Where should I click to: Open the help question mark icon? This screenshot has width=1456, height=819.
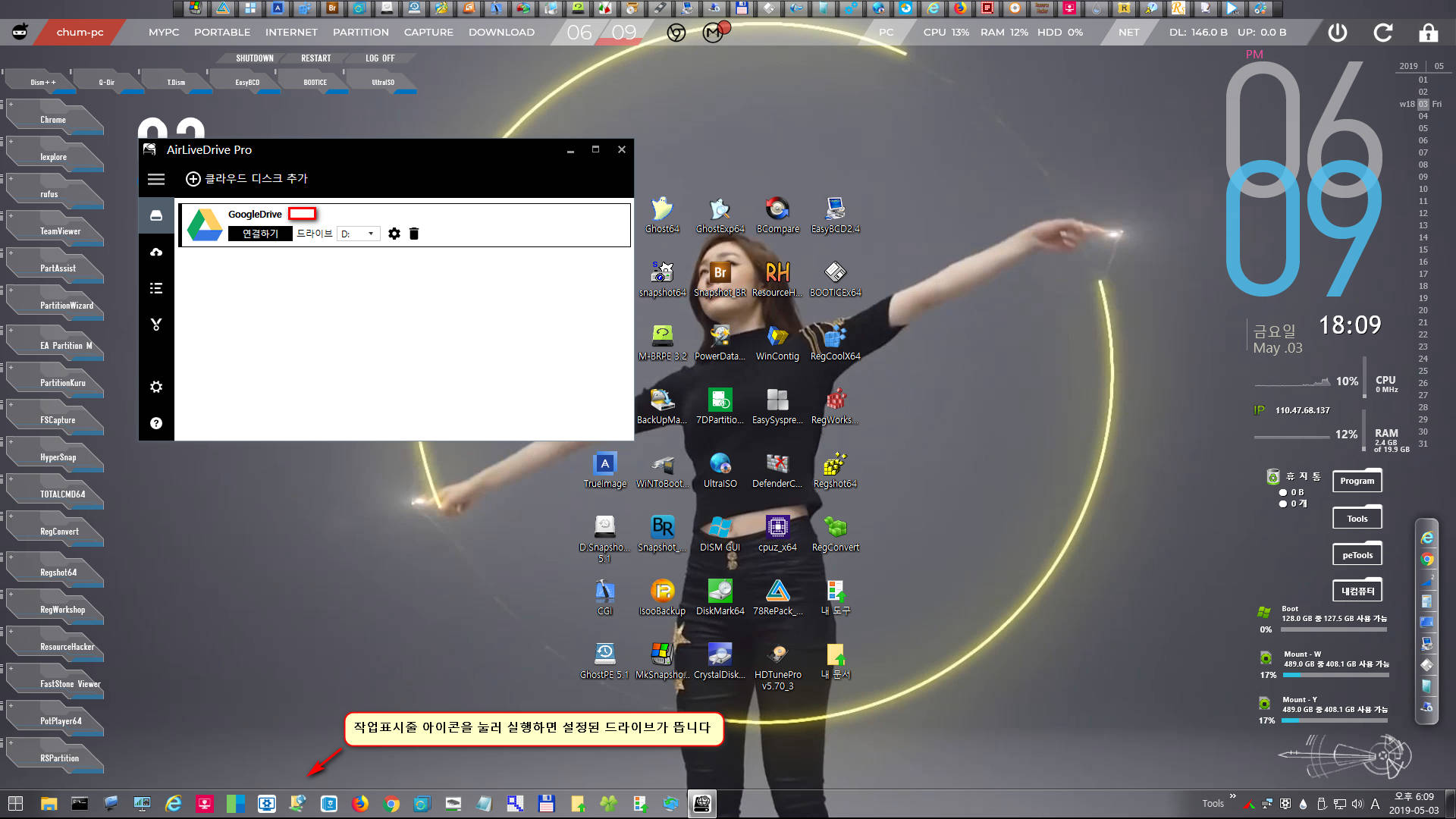156,423
